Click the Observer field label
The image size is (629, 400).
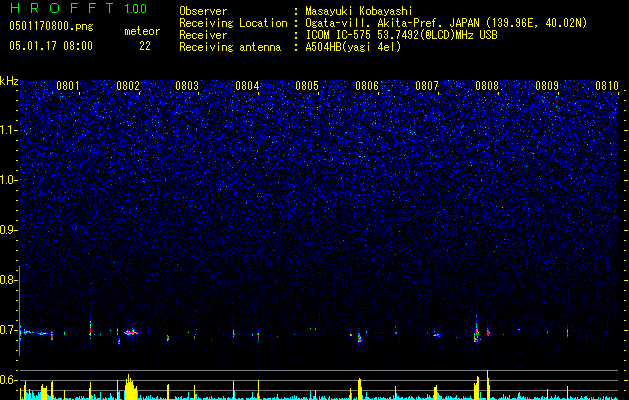click(x=203, y=11)
